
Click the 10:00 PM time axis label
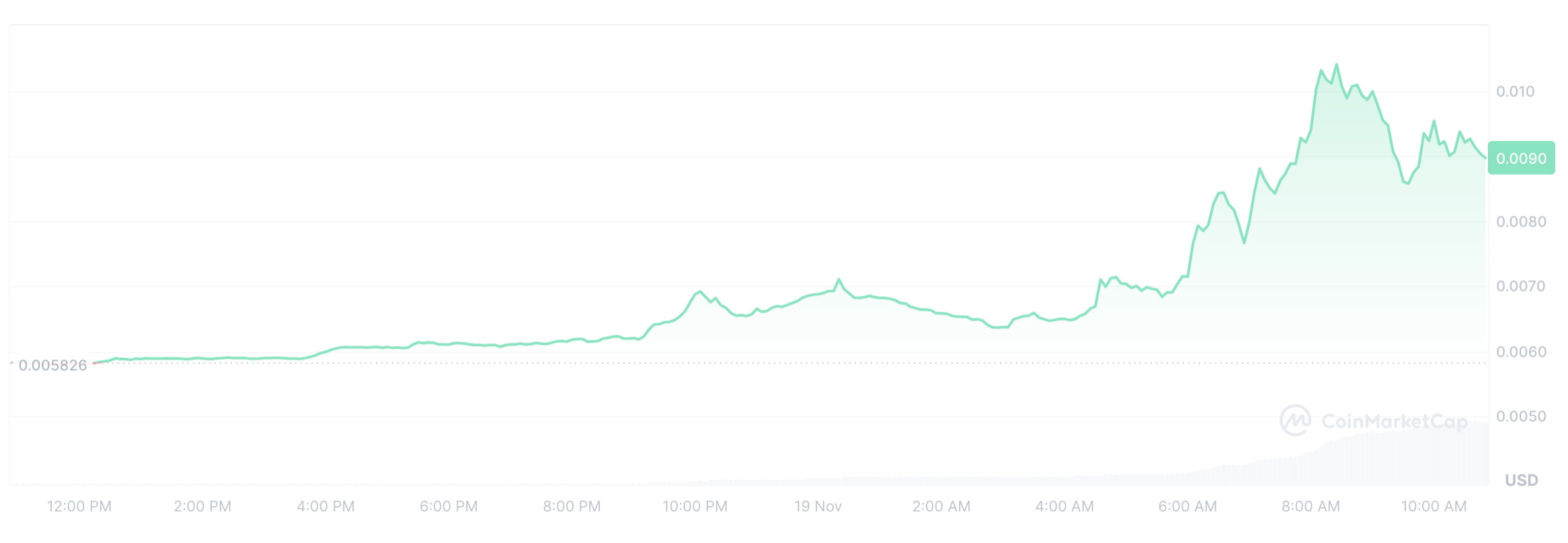click(695, 507)
